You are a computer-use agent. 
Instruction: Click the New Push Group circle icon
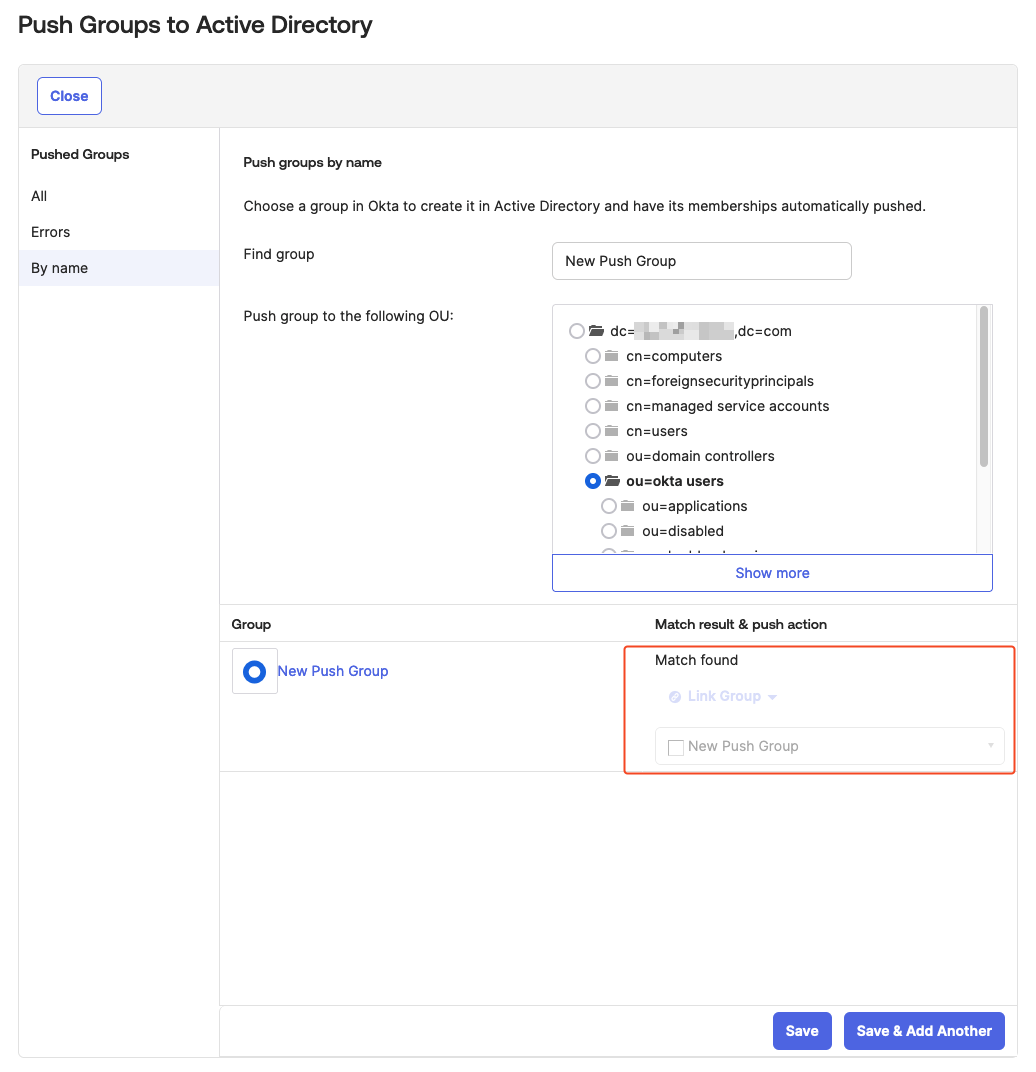tap(254, 671)
